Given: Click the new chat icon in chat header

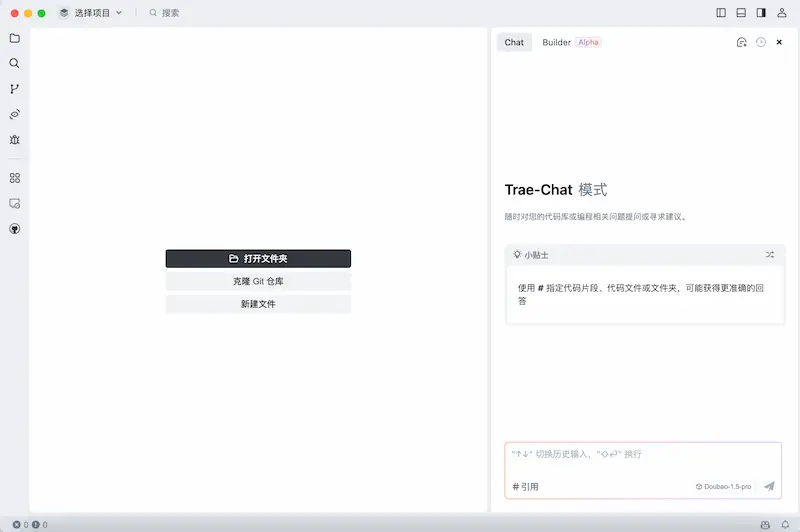Looking at the screenshot, I should (742, 42).
